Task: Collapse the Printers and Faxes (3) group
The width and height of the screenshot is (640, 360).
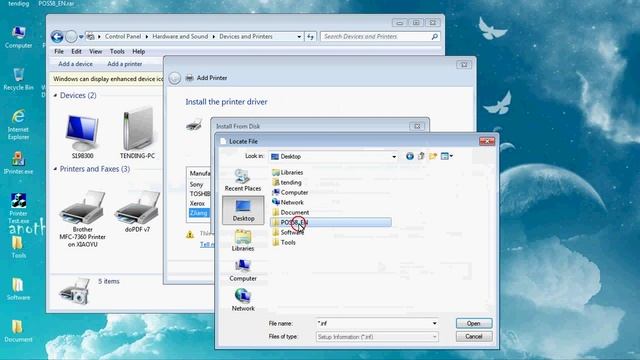Action: tap(56, 169)
